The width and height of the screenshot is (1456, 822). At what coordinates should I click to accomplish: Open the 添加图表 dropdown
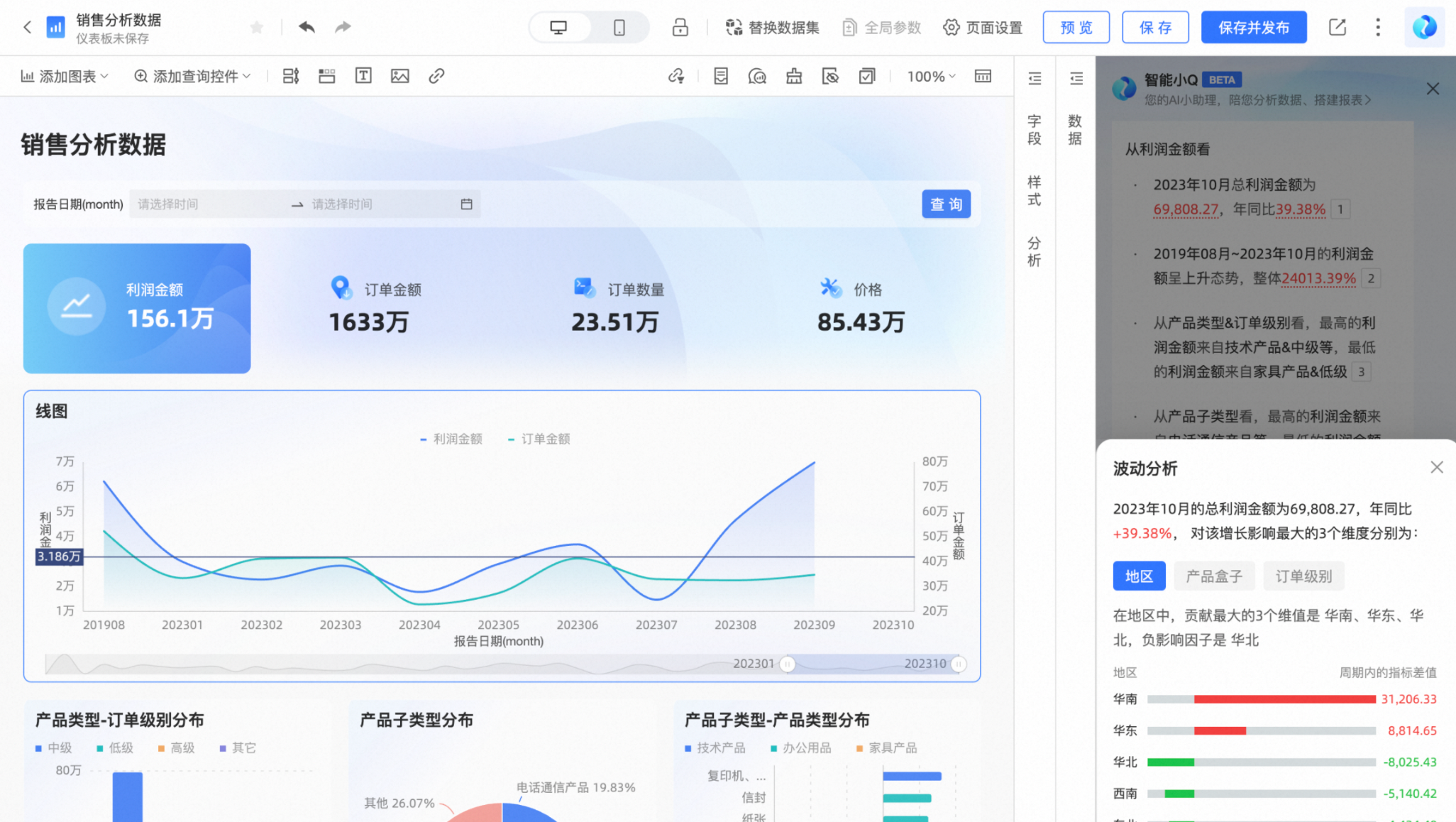pyautogui.click(x=65, y=76)
